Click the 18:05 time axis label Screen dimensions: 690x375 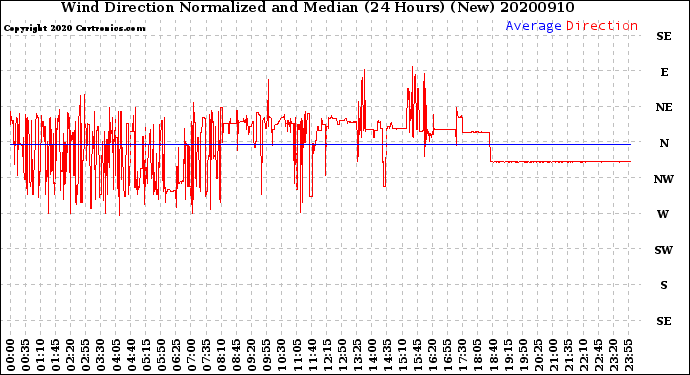pos(478,355)
